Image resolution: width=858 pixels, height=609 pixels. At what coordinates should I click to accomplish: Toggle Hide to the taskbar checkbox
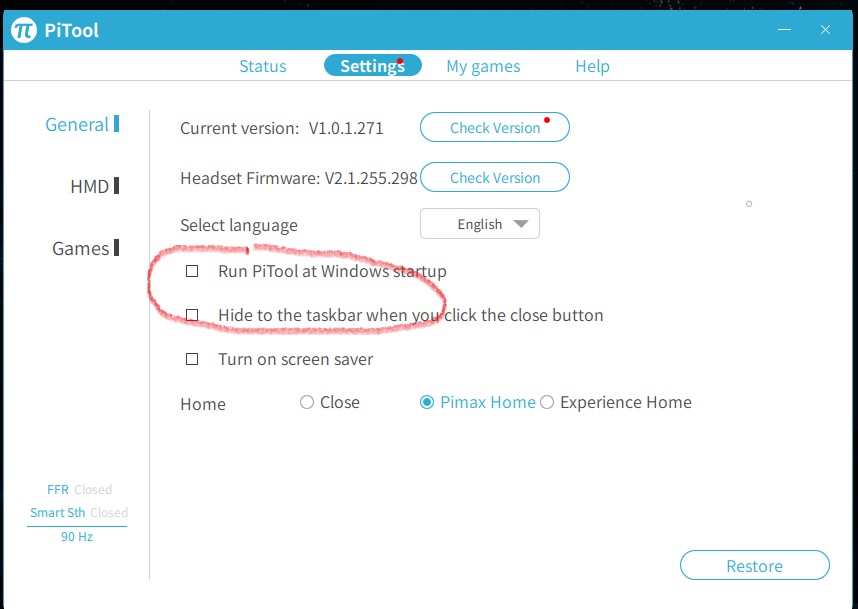tap(192, 315)
